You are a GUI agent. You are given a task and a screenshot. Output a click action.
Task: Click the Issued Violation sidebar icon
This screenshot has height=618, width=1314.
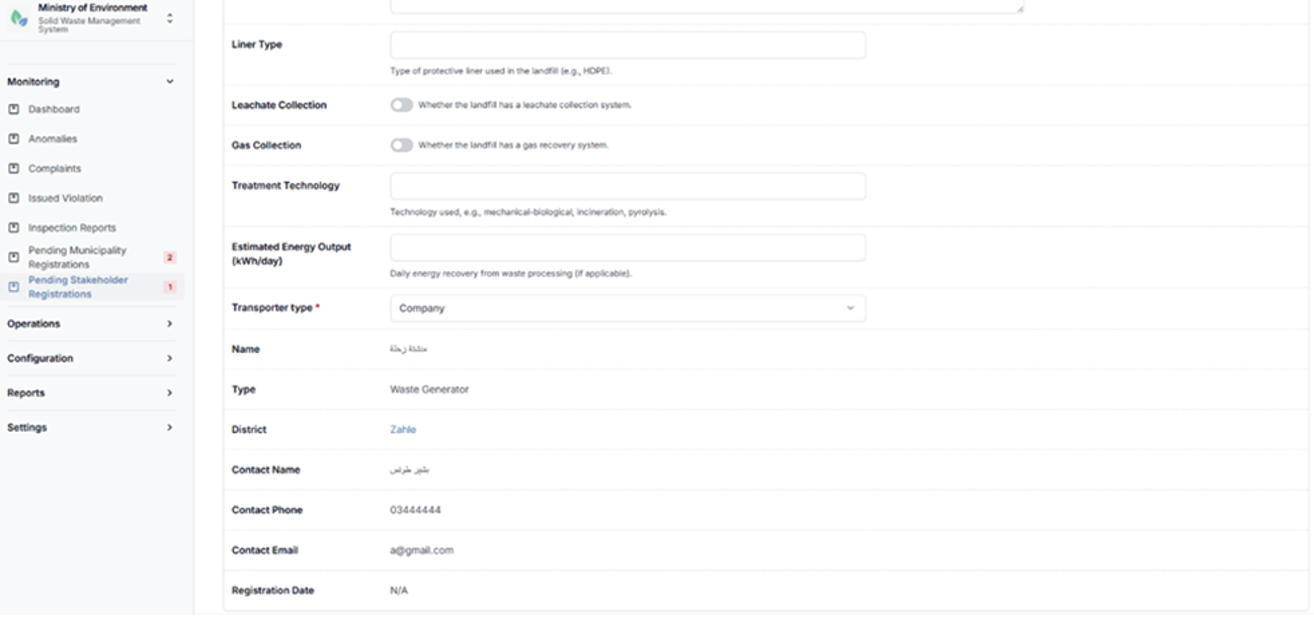(14, 198)
